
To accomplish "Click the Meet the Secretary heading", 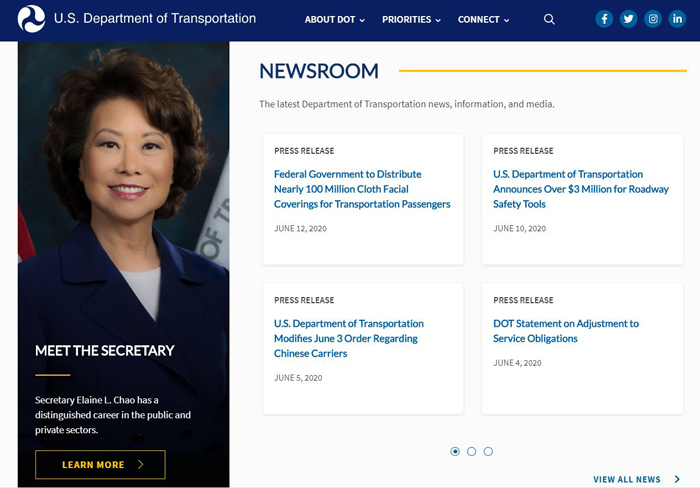I will point(105,350).
